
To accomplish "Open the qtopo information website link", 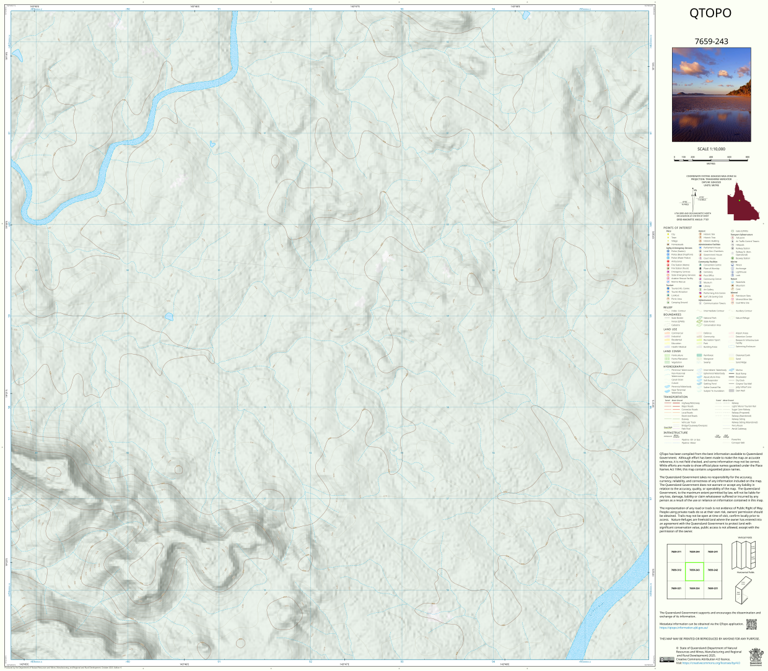I will click(x=684, y=627).
